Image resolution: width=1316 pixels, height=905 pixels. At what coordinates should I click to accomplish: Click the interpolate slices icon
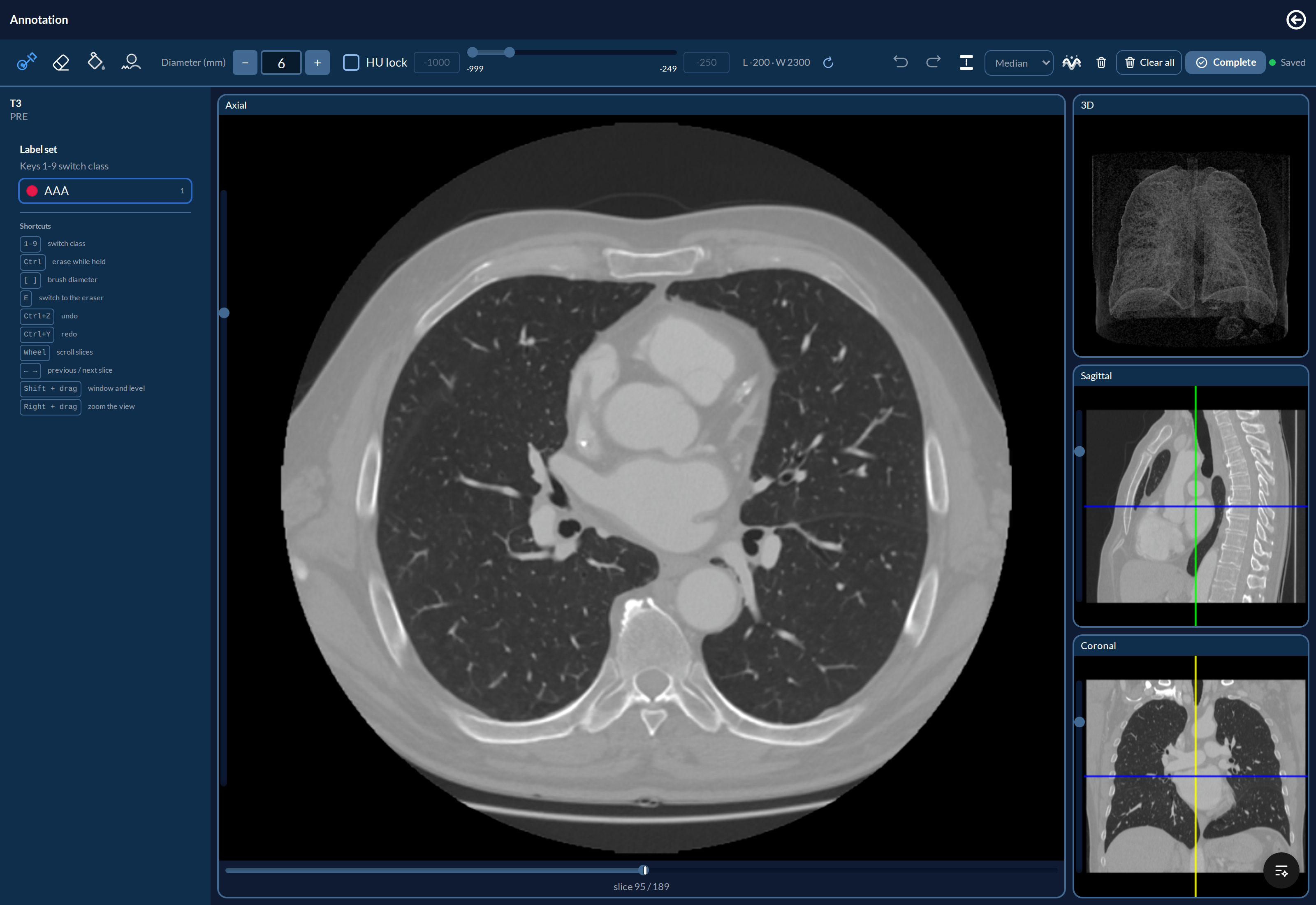(966, 63)
